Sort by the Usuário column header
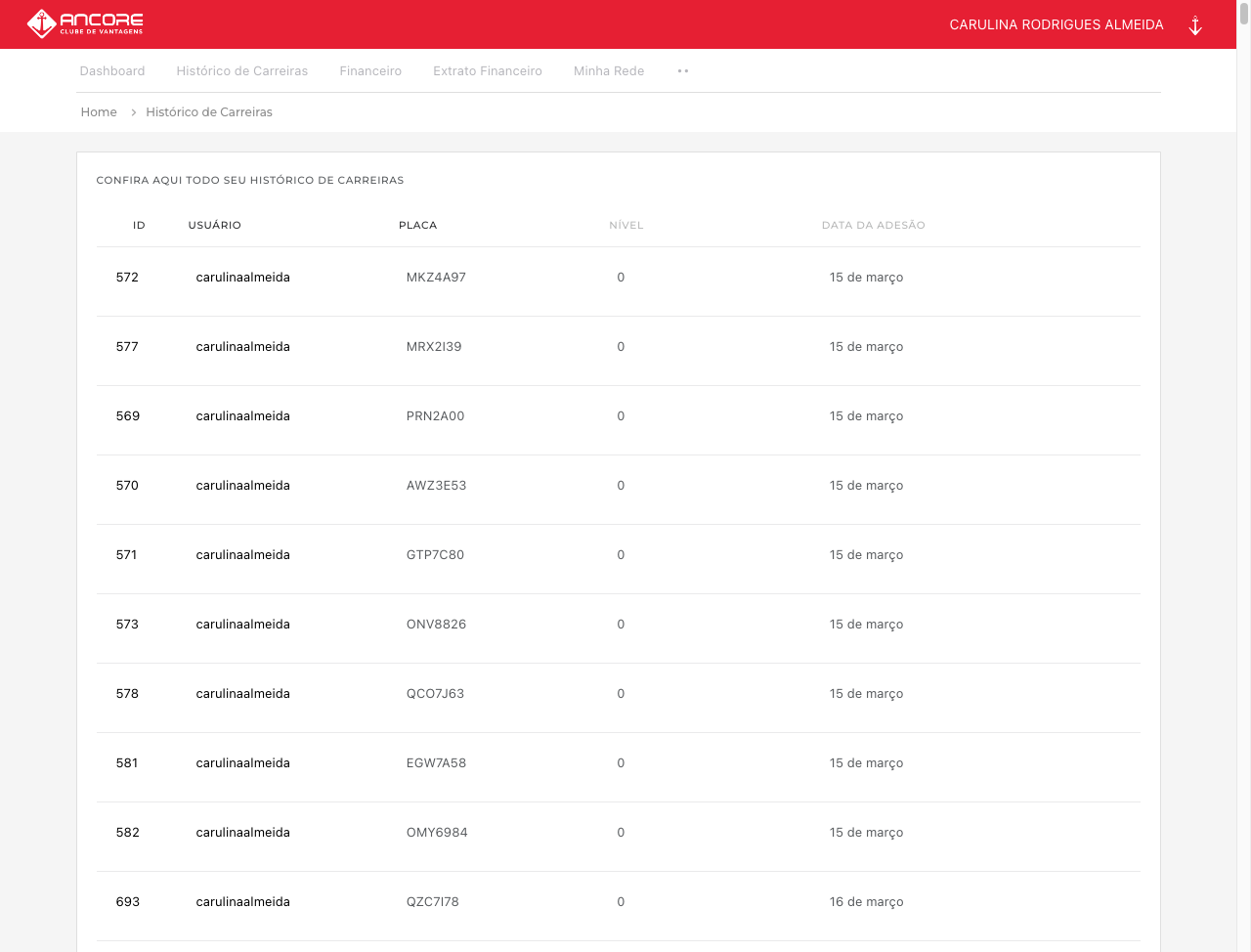The image size is (1251, 952). click(214, 226)
